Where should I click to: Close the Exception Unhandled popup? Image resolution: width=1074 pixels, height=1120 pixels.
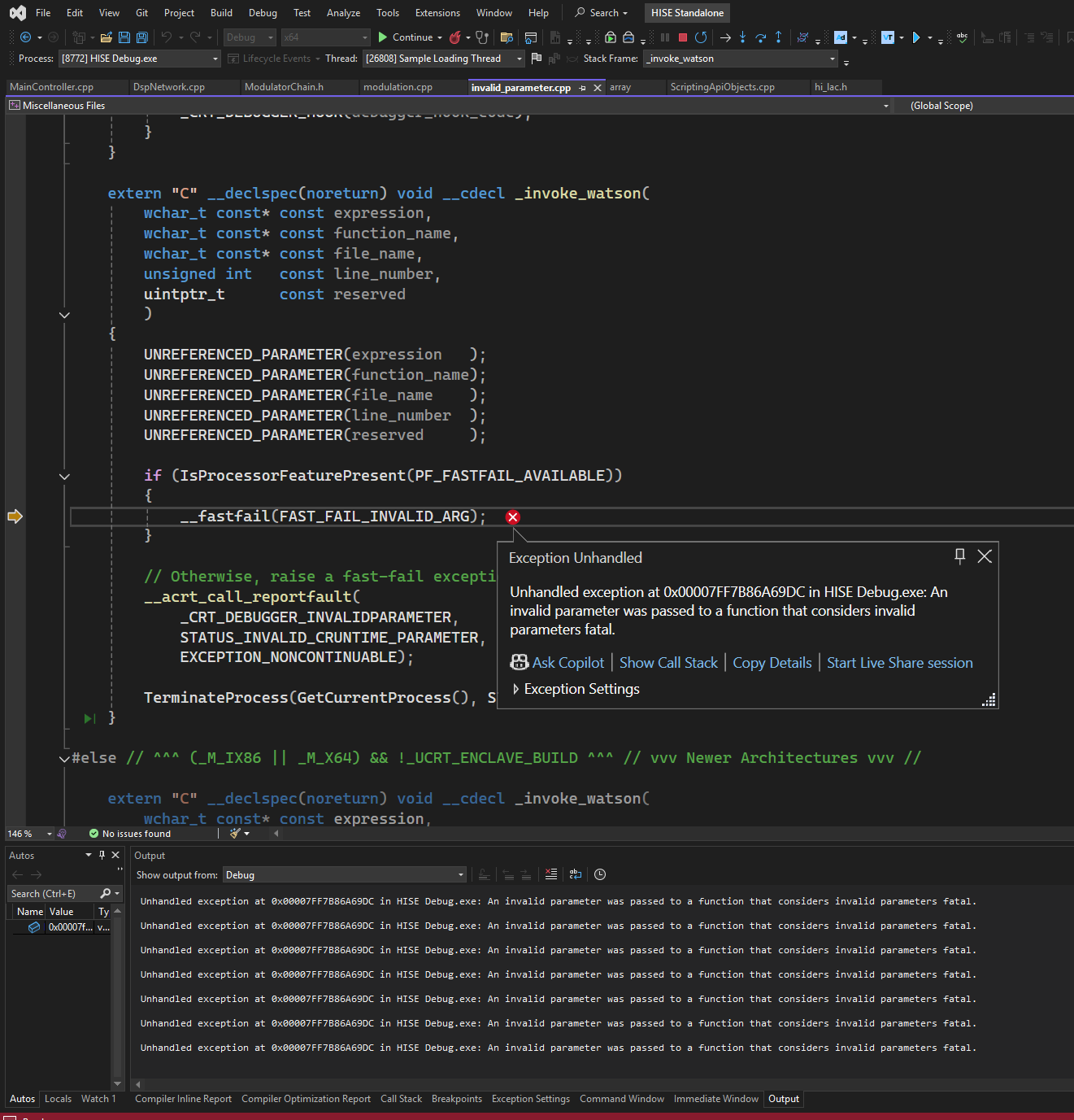point(985,556)
